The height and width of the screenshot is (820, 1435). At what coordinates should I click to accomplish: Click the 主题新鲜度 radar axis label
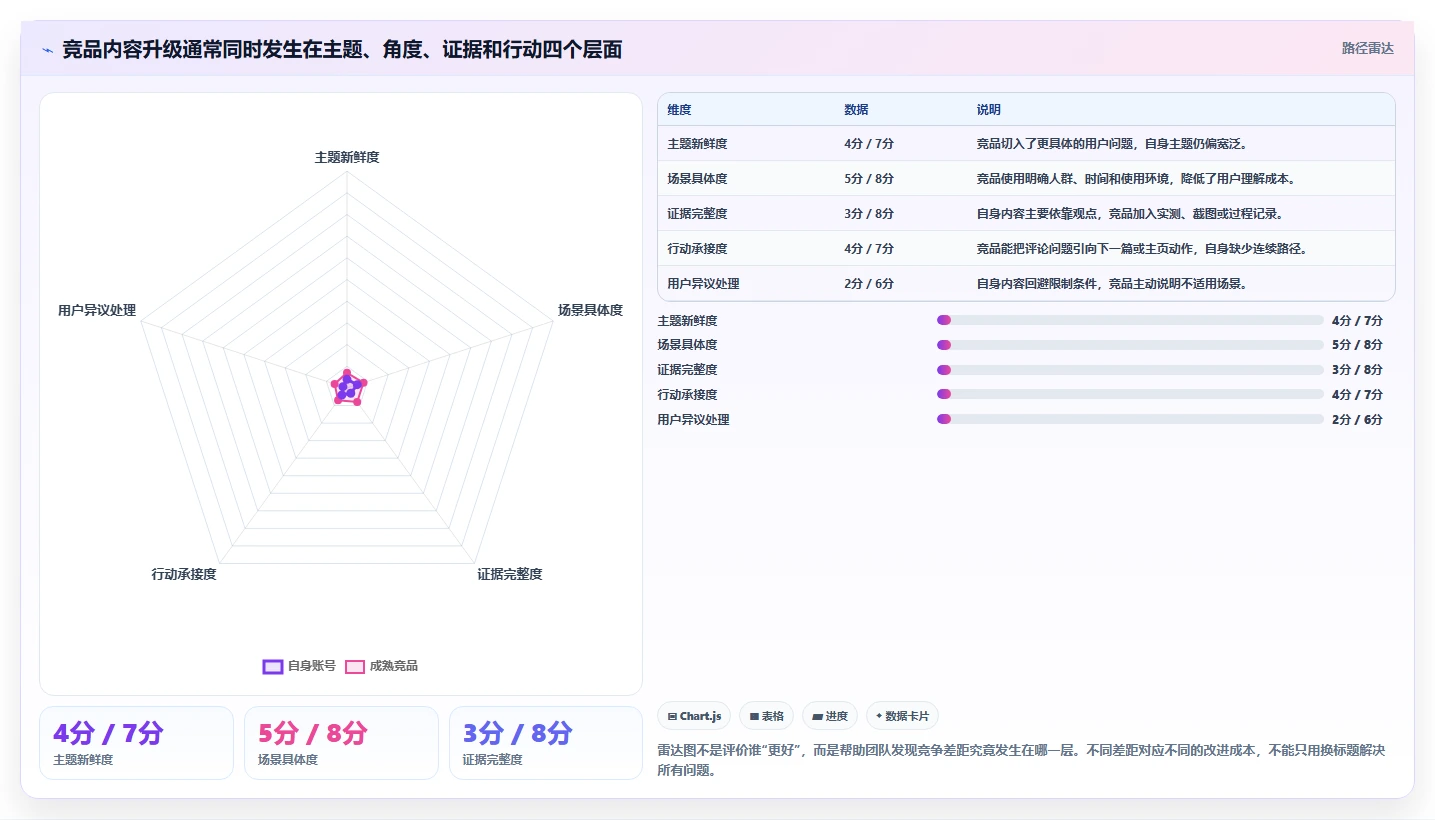(x=347, y=157)
